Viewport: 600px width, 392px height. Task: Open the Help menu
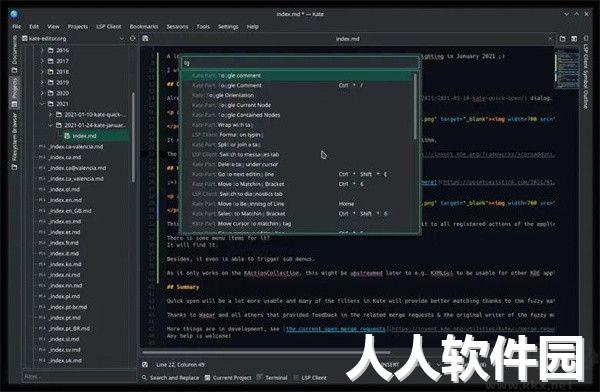point(253,27)
